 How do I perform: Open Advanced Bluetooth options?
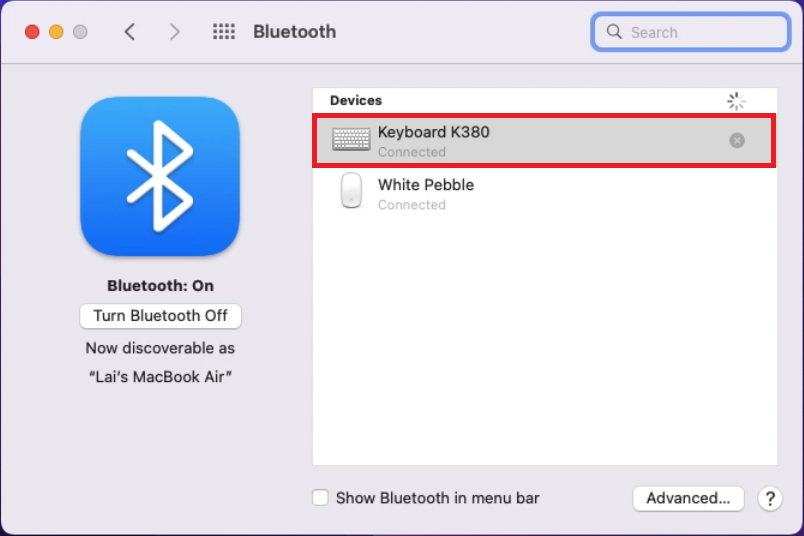tap(688, 498)
